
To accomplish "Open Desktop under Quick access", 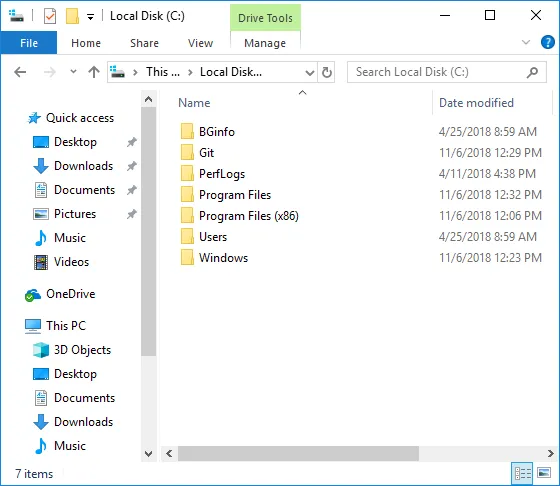I will (65, 142).
